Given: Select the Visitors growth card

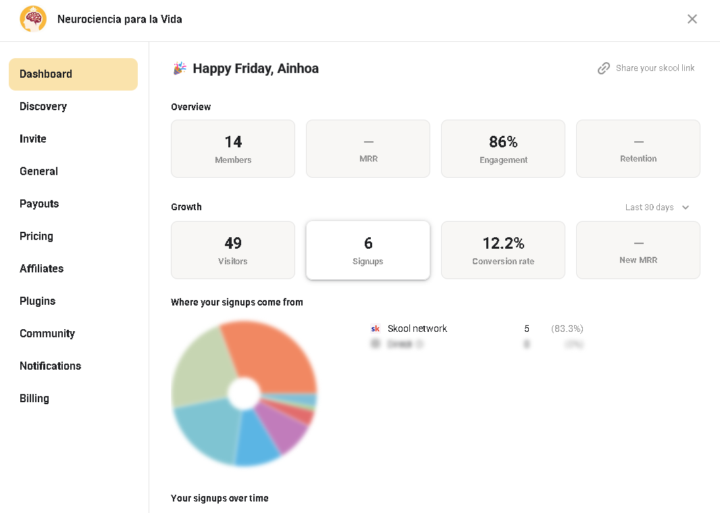Looking at the screenshot, I should 233,250.
